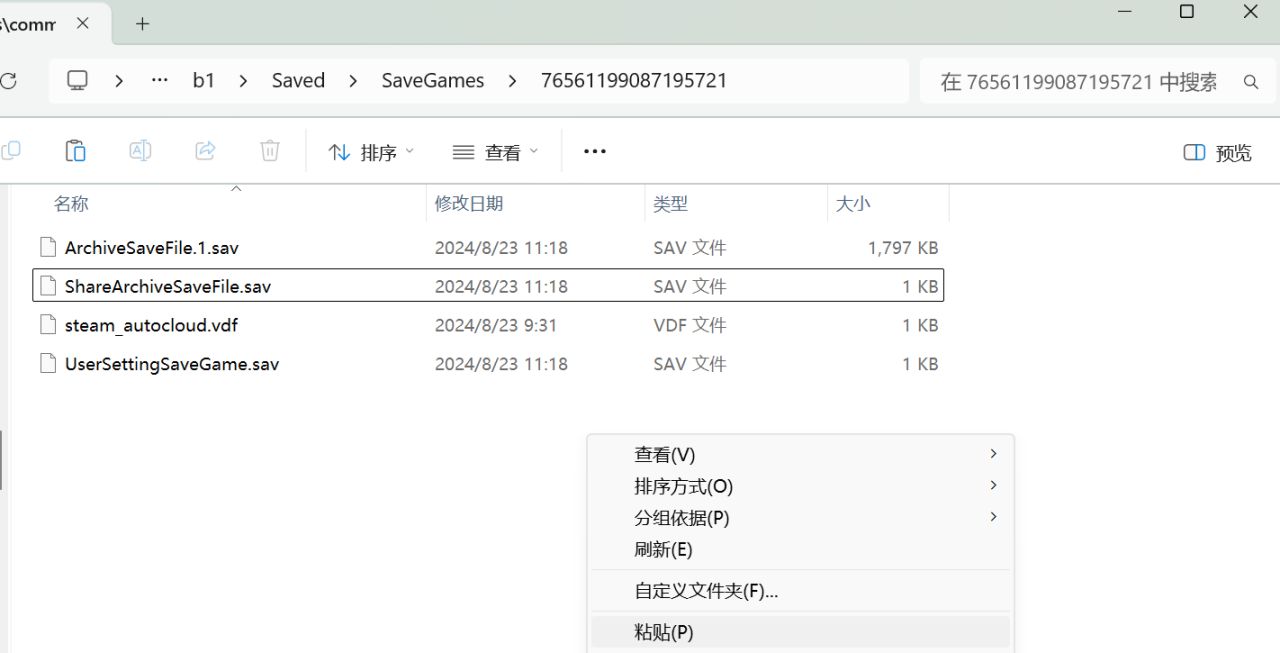Image resolution: width=1280 pixels, height=653 pixels.
Task: Click the rename icon in toolbar
Action: point(140,151)
